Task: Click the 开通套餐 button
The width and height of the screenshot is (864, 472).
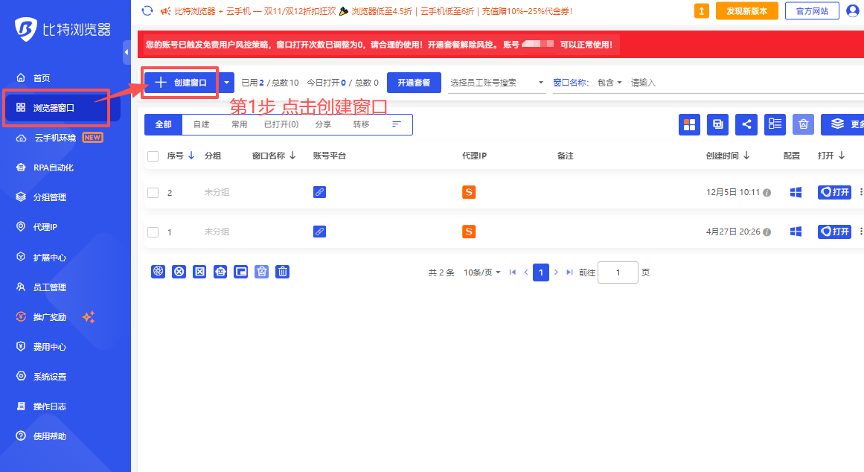Action: click(x=414, y=83)
